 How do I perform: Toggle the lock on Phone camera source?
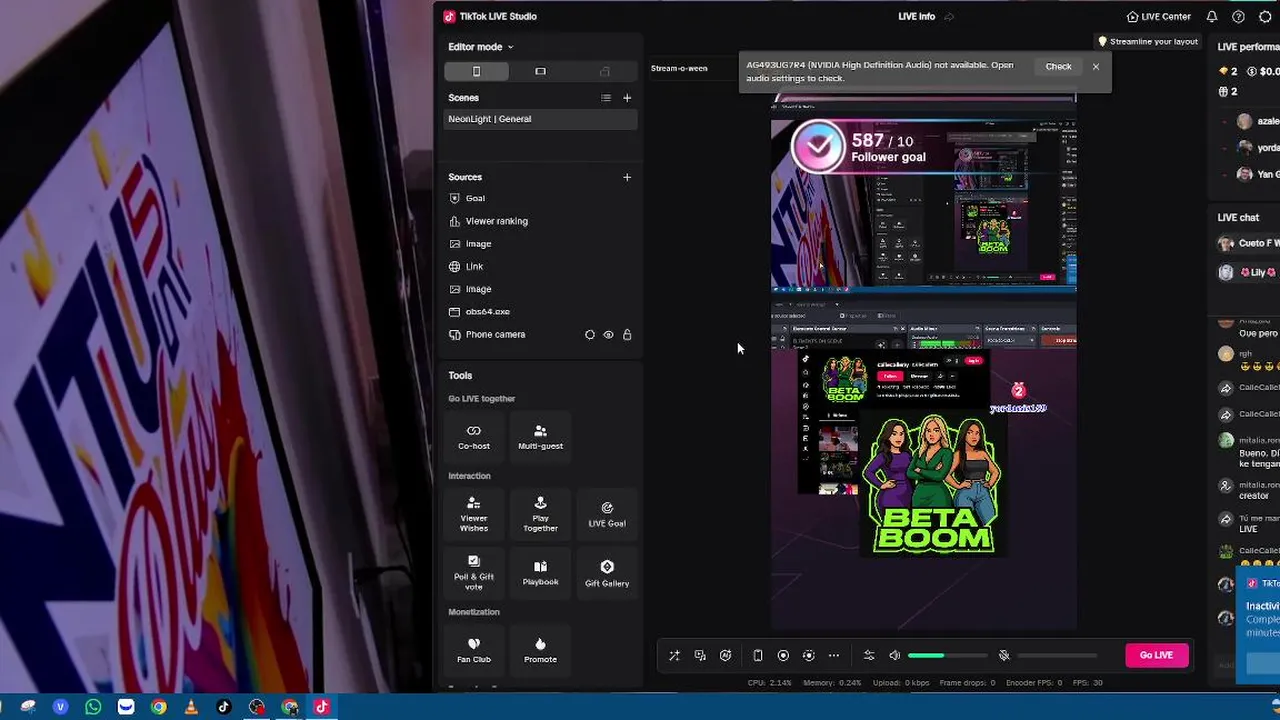coord(627,335)
